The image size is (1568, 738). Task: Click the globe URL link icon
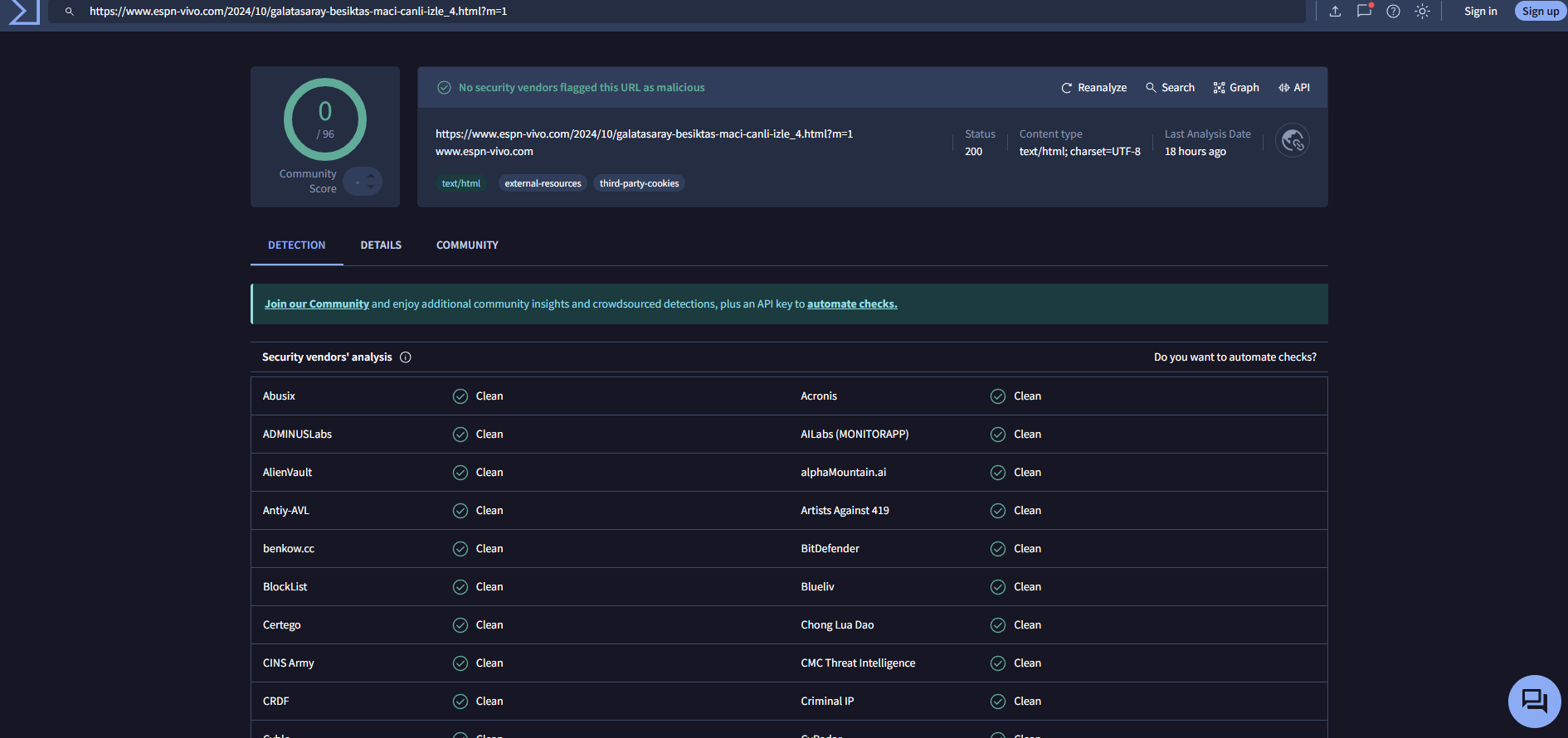(1292, 141)
